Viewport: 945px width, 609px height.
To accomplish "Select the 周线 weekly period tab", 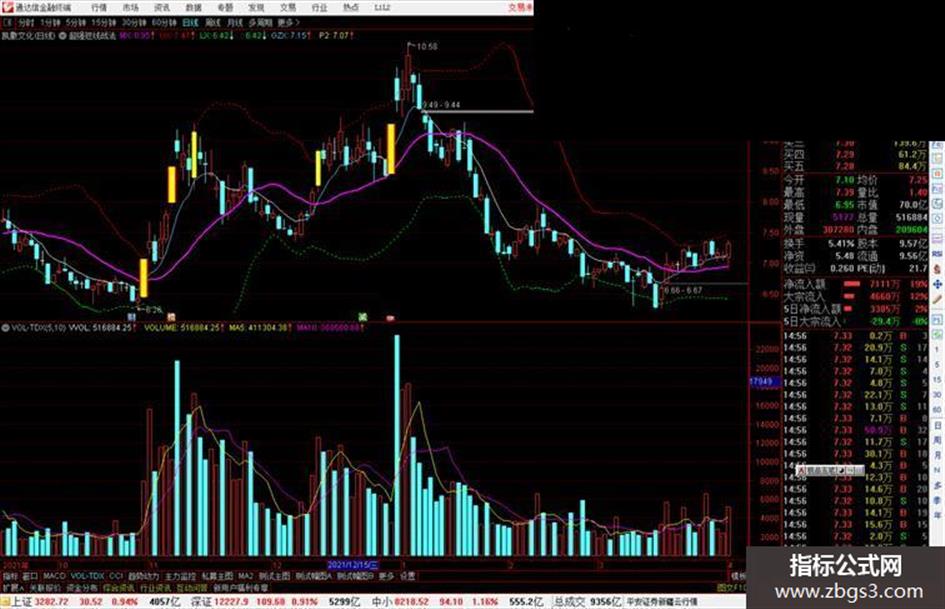I will [x=213, y=23].
